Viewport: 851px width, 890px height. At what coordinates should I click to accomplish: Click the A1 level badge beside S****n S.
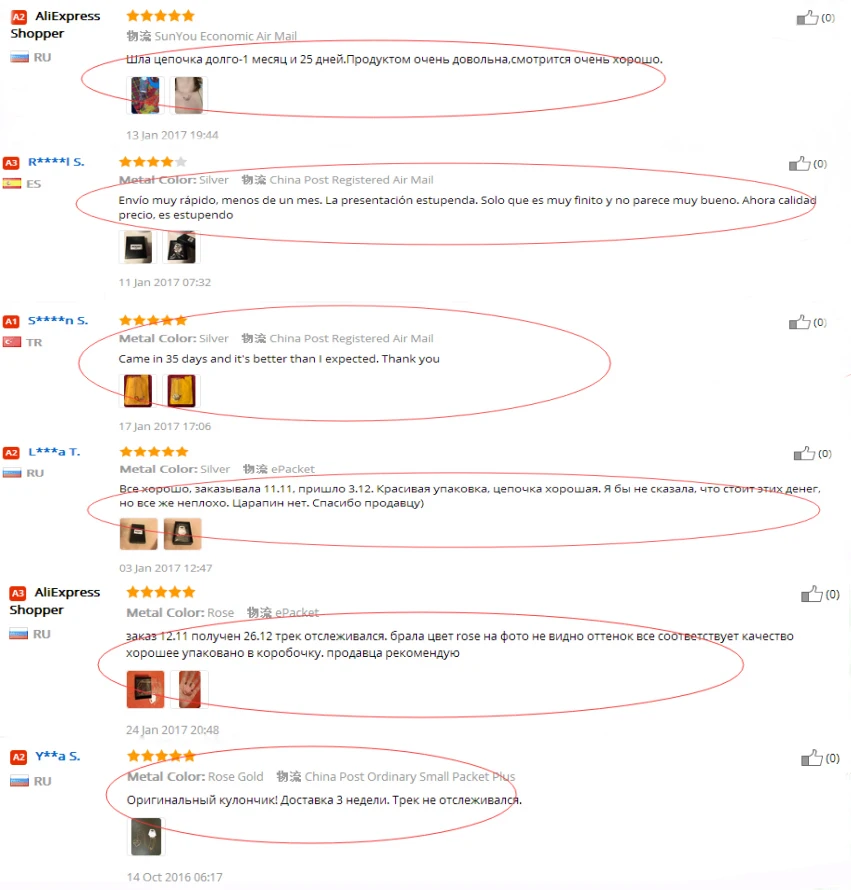tap(11, 321)
